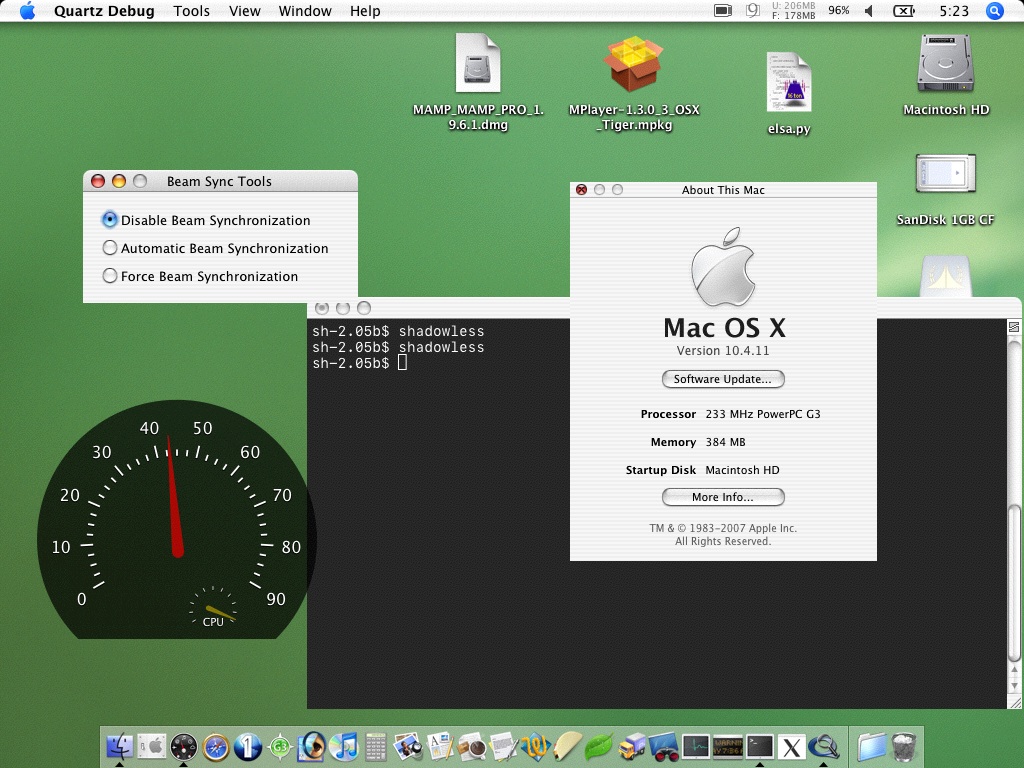This screenshot has height=768, width=1024.
Task: Open Terminal icon in the Dock
Action: pyautogui.click(x=760, y=746)
